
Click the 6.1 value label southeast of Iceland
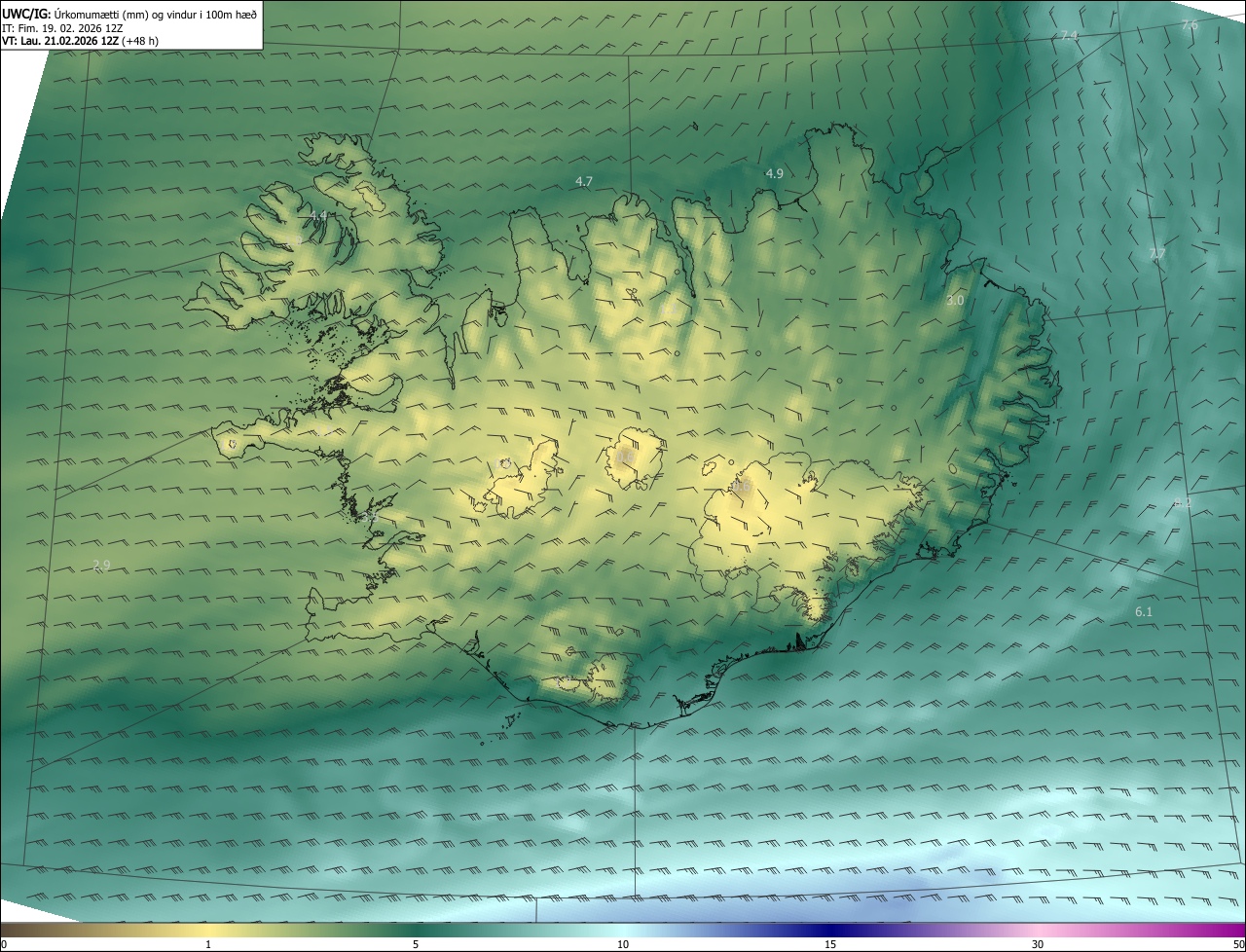1144,611
